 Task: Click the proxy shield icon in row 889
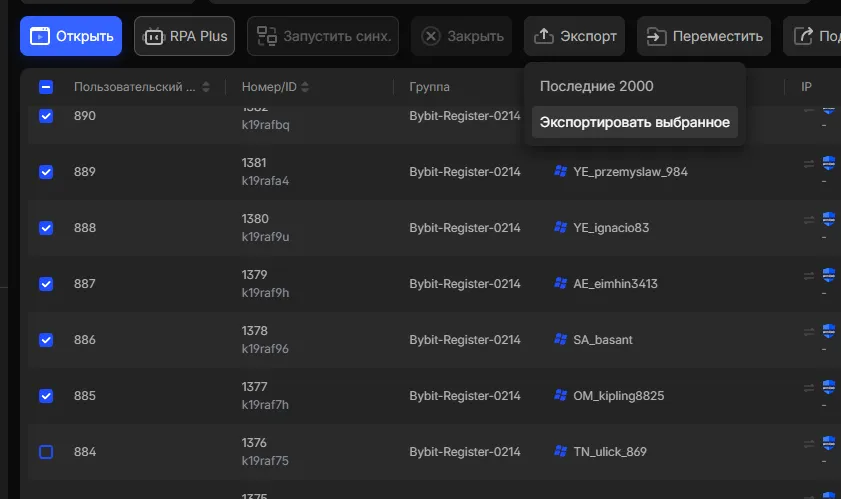828,163
